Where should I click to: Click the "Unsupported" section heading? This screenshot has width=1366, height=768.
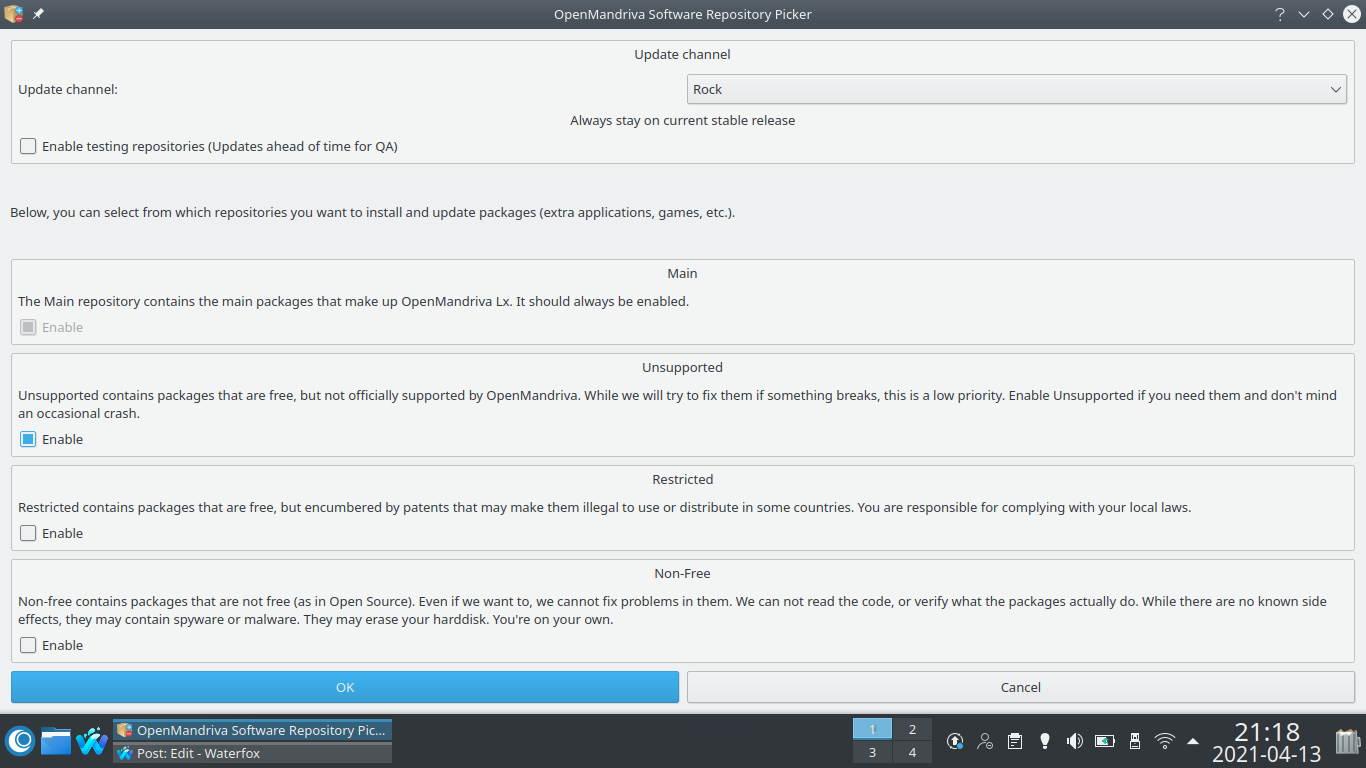[683, 367]
